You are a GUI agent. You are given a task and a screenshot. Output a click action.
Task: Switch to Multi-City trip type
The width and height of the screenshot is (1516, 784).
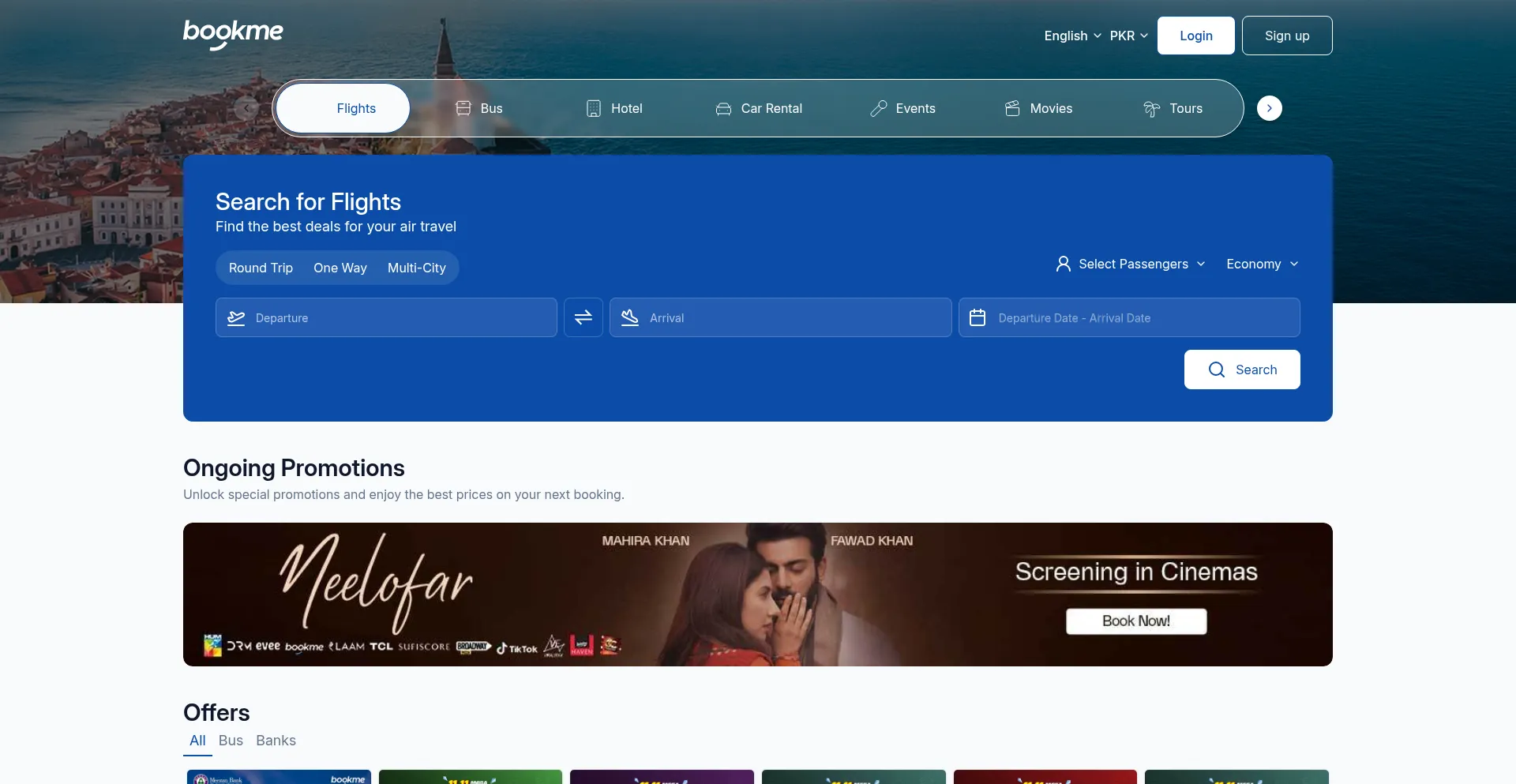point(416,268)
